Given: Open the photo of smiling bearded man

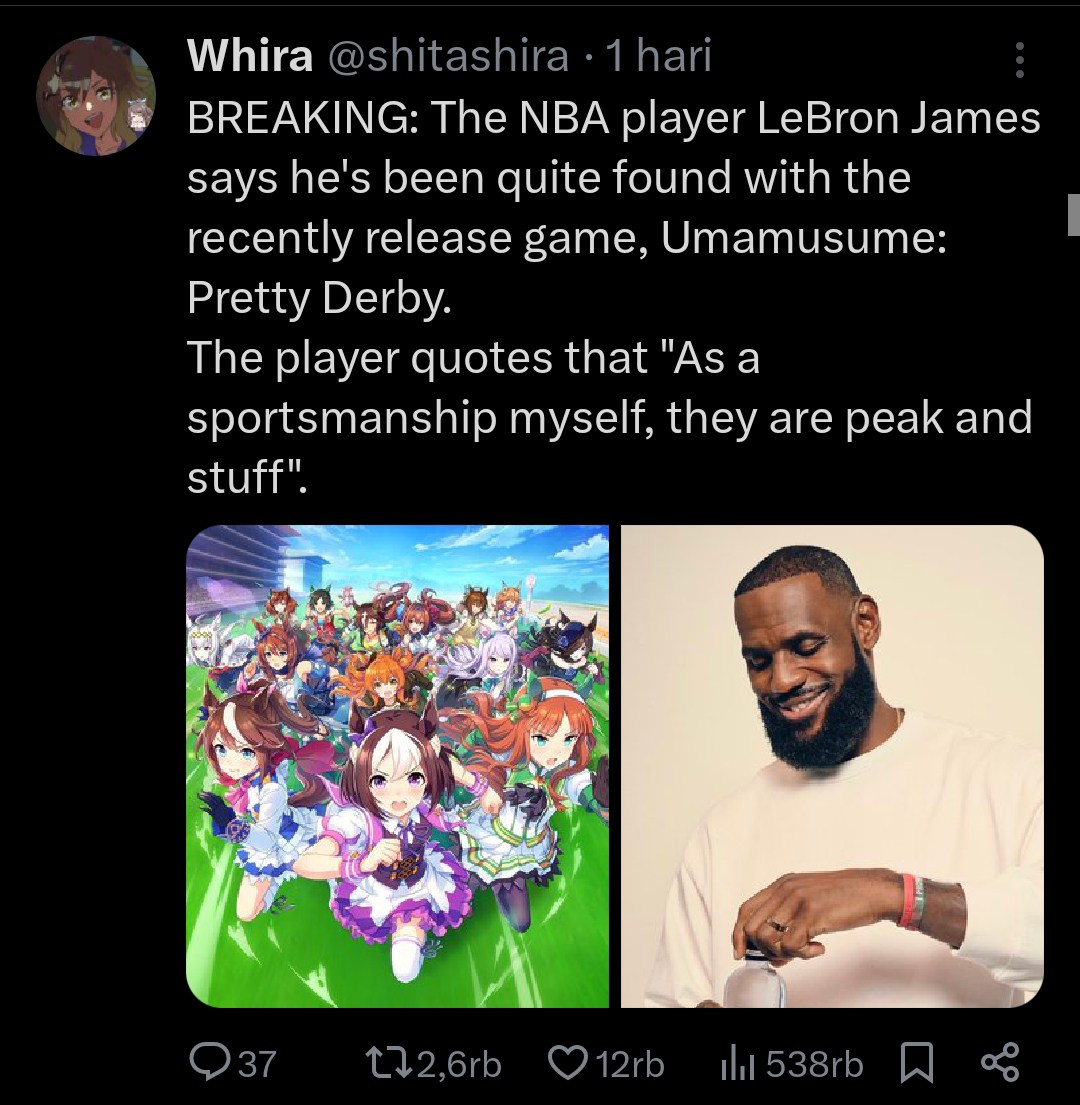Looking at the screenshot, I should (832, 766).
